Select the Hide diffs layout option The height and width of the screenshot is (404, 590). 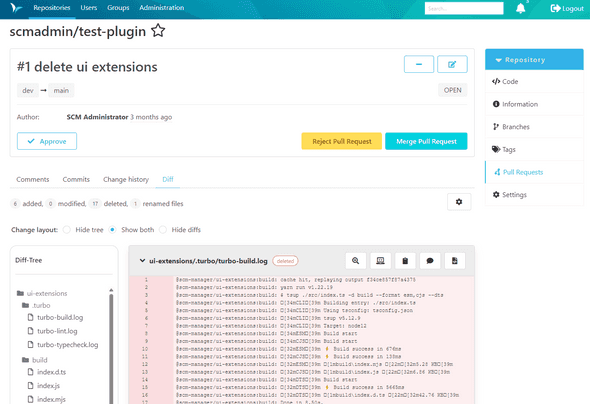pos(163,230)
